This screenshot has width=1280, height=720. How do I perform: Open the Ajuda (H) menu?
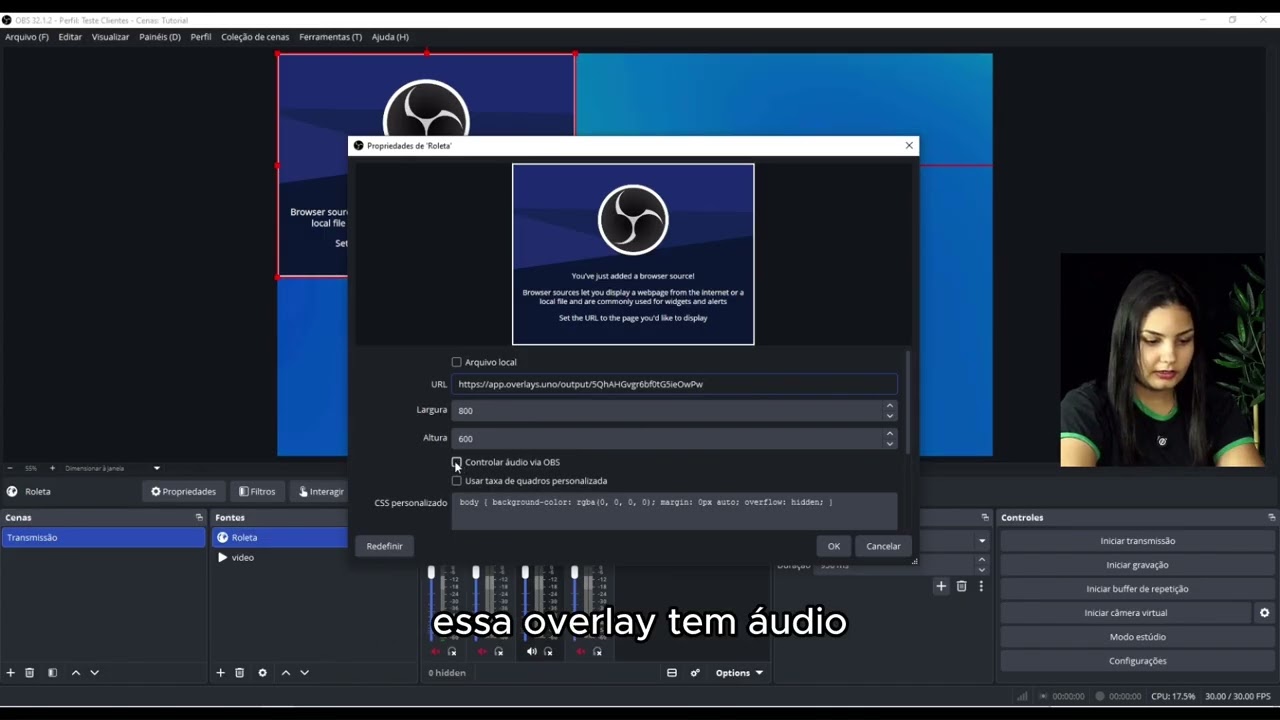[390, 37]
